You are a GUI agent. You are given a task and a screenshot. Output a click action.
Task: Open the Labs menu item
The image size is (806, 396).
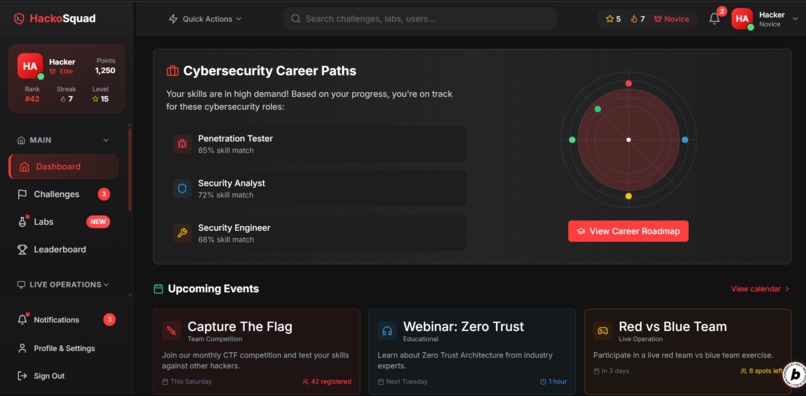point(64,222)
